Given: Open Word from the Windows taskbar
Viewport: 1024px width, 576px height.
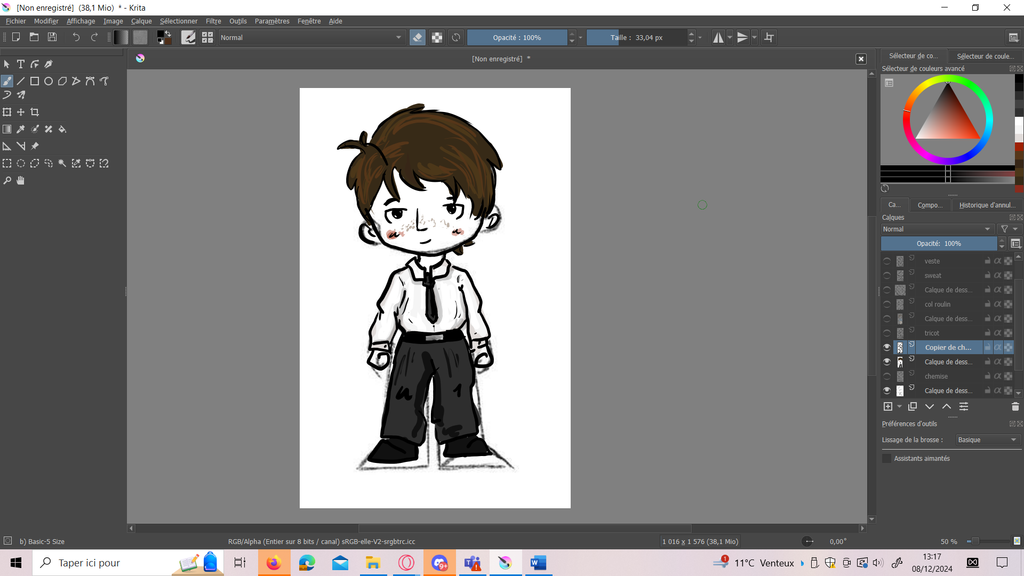Looking at the screenshot, I should [537, 563].
